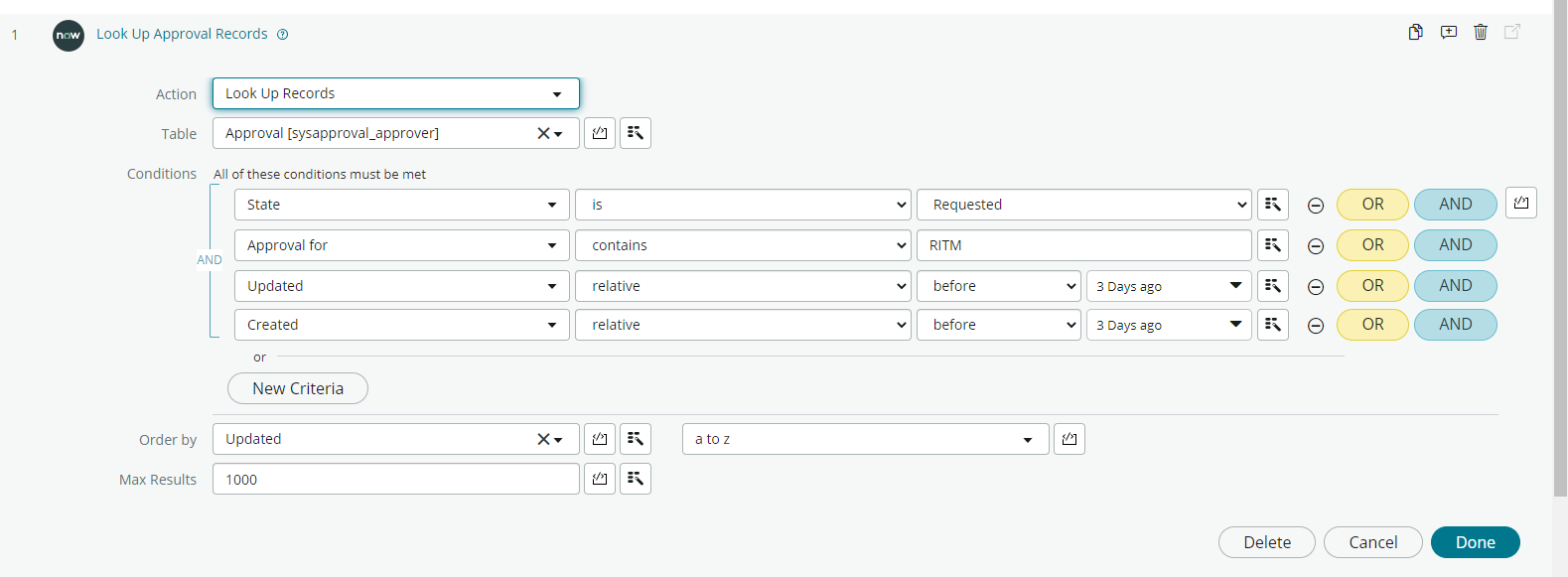The image size is (1568, 577).
Task: Clear the Approval table selection X
Action: (543, 133)
